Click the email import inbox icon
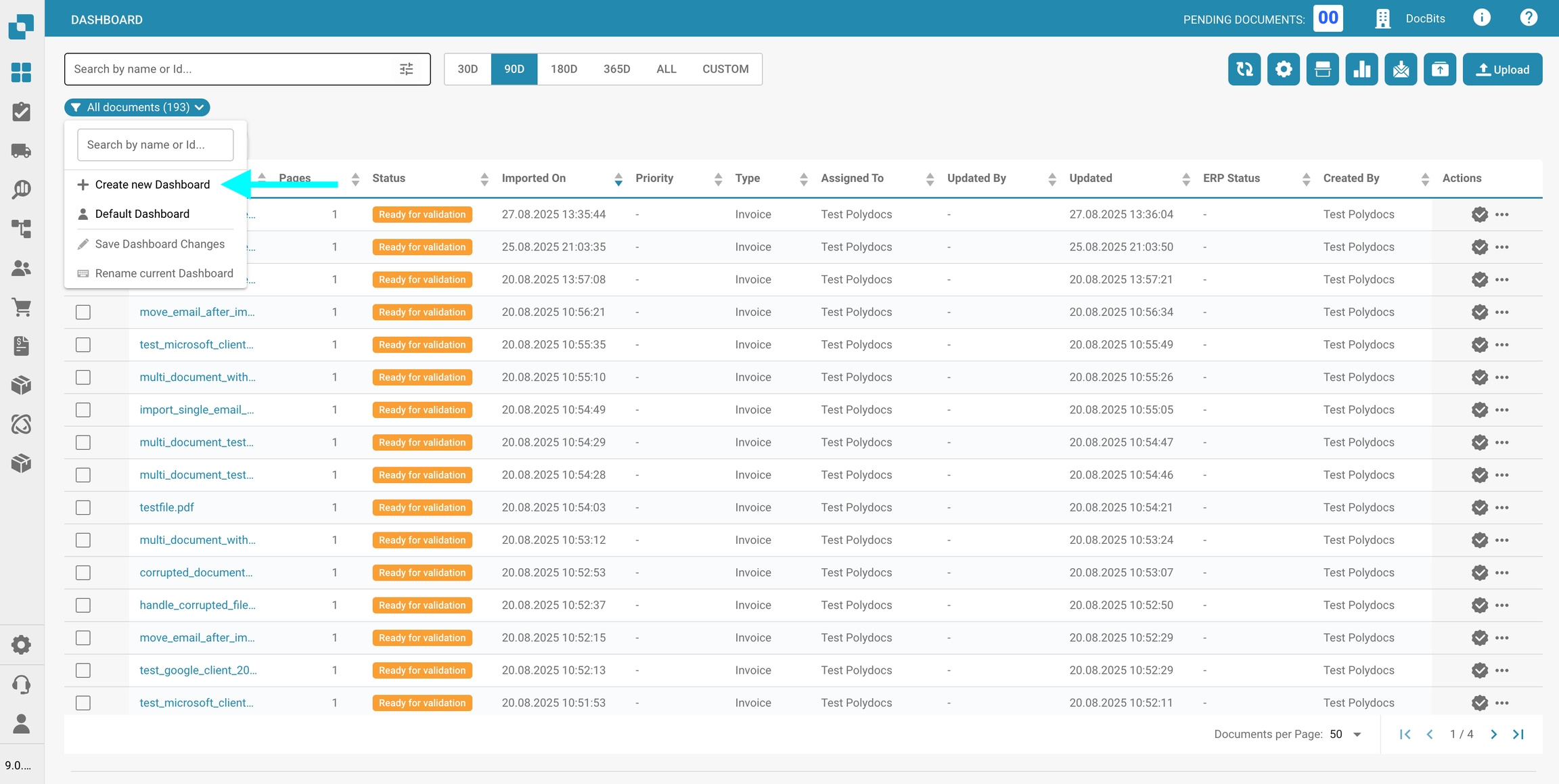This screenshot has height=784, width=1559. (1401, 69)
